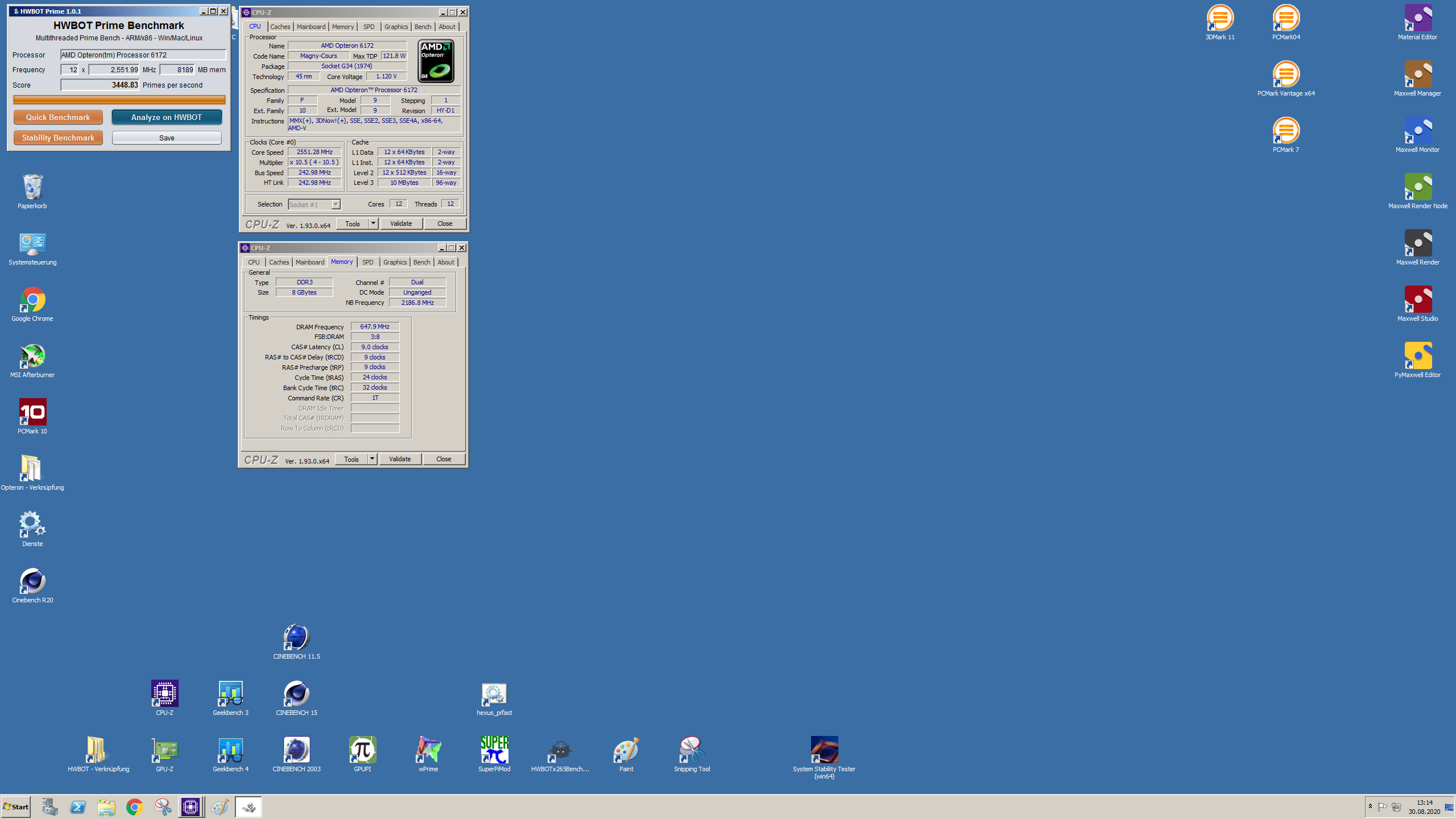Click Validate in upper CPU-Z window
The image size is (1456, 819).
tap(401, 224)
